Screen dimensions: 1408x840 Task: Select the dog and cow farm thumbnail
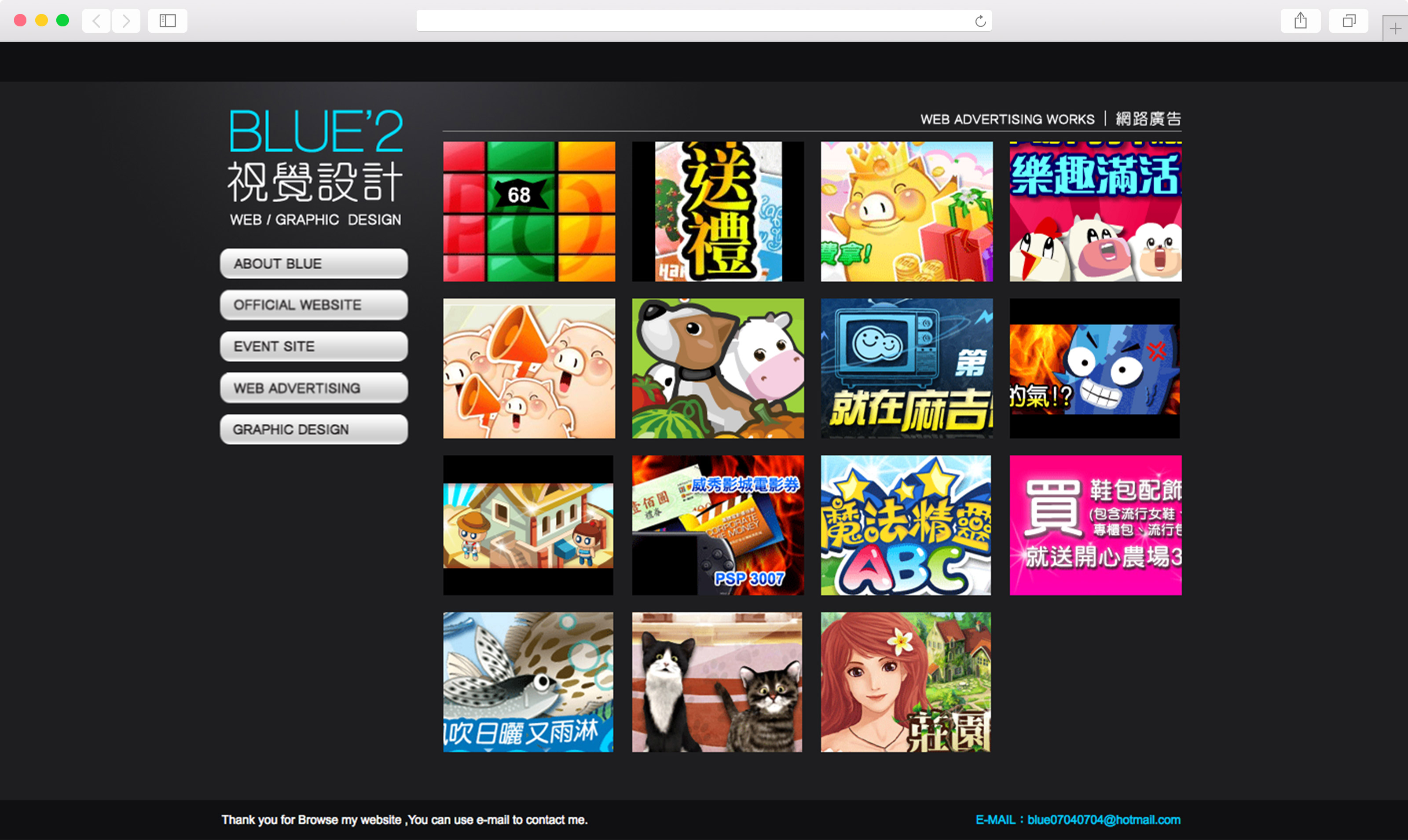pyautogui.click(x=717, y=369)
